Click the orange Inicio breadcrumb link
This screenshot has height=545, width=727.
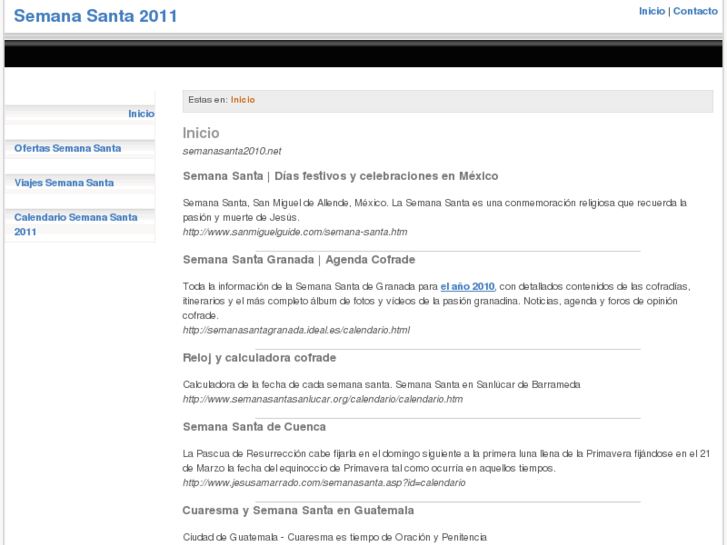[x=243, y=100]
